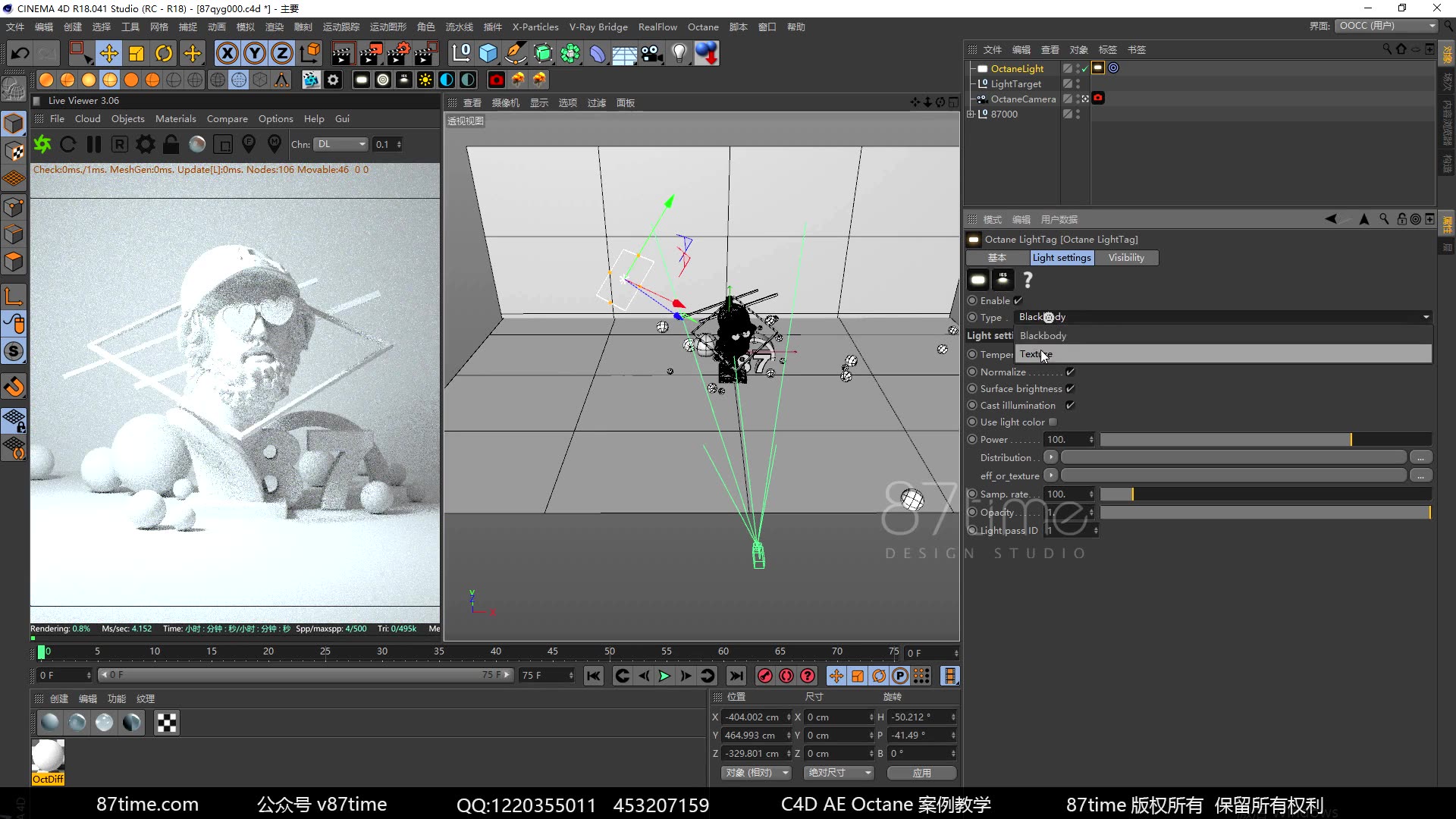Click frame 30 on the timeline
1456x819 pixels.
(x=382, y=651)
